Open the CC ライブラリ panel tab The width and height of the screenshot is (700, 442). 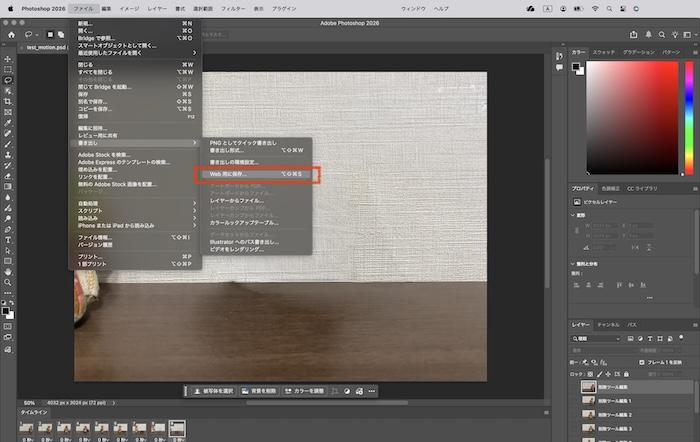click(642, 188)
